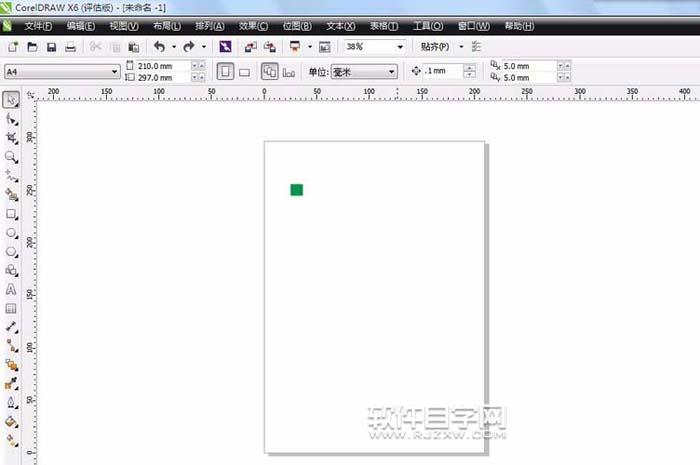Screen dimensions: 700x465
Task: Open the Options icon beside Snap
Action: [476, 46]
